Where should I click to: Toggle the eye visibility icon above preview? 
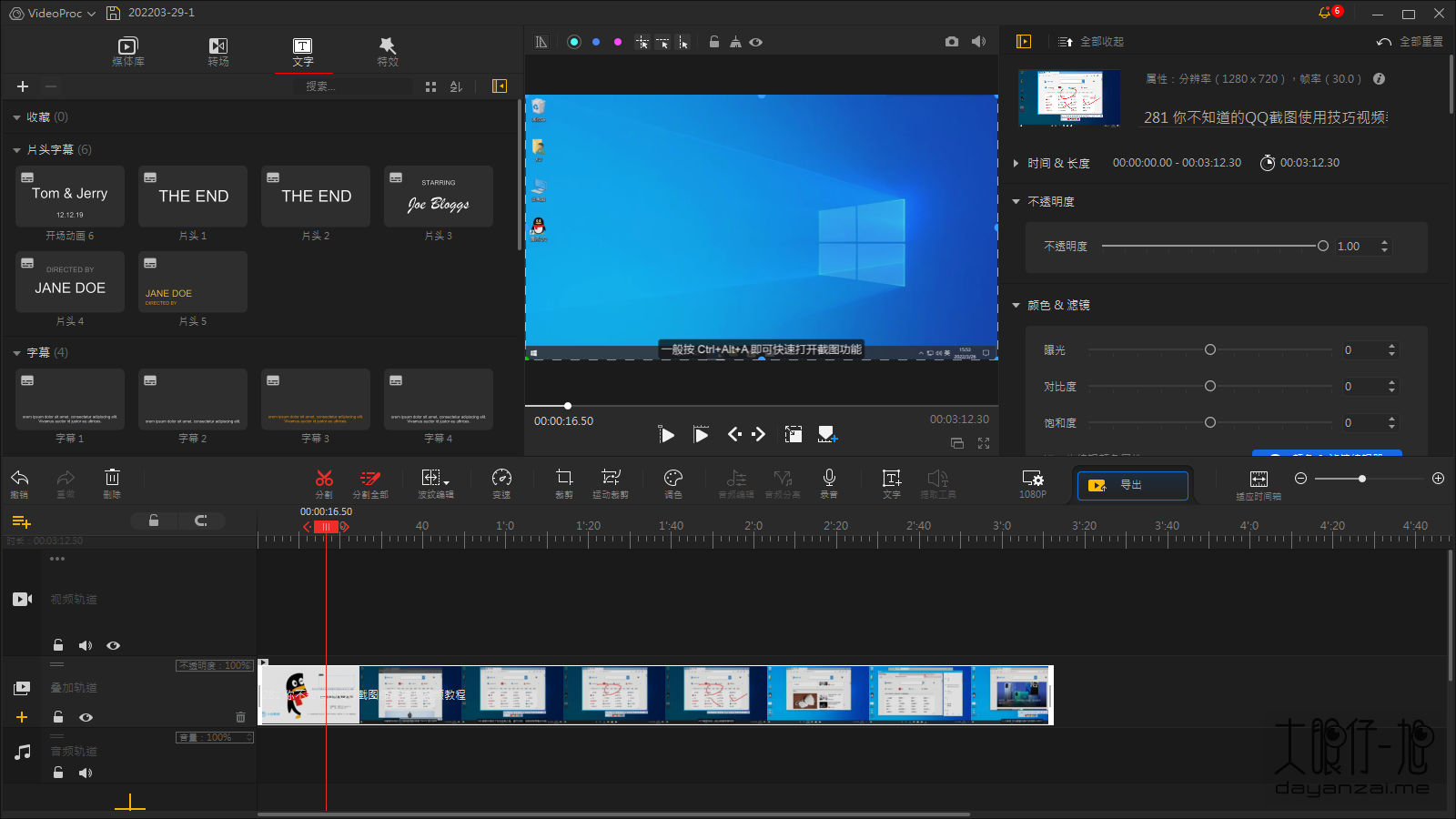(x=756, y=42)
